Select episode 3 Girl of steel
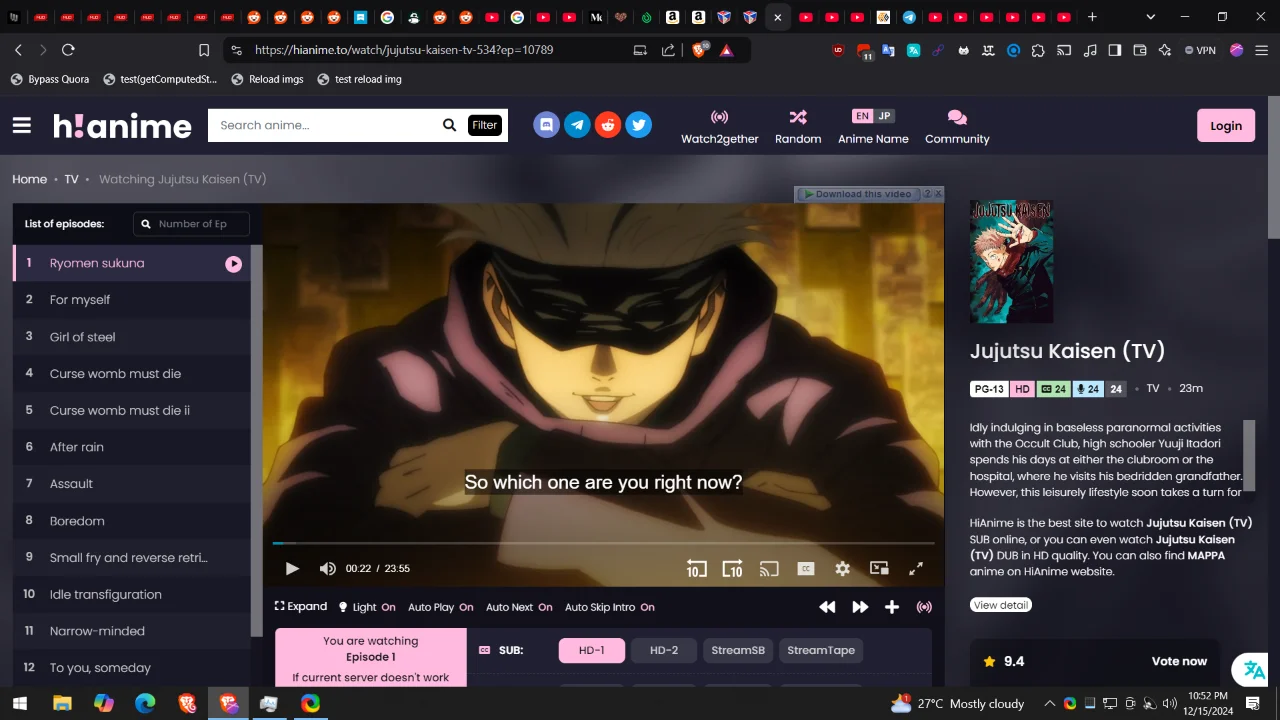 coord(131,337)
